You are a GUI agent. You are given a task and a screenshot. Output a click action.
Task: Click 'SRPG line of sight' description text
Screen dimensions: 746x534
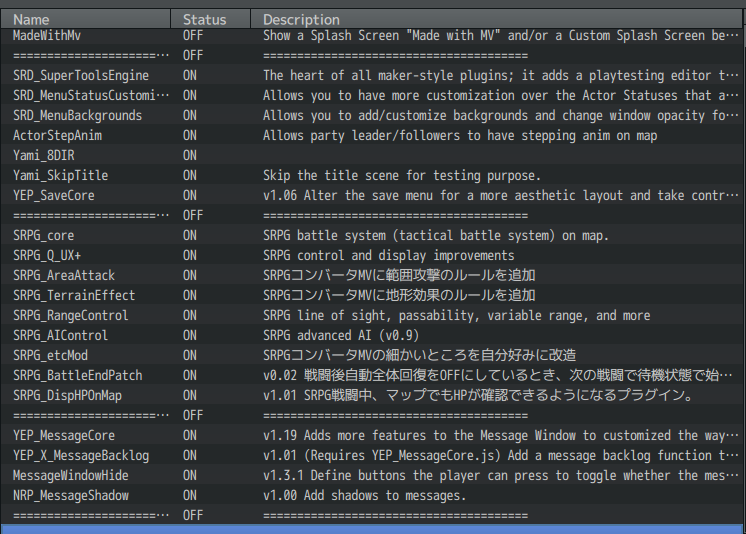[456, 315]
